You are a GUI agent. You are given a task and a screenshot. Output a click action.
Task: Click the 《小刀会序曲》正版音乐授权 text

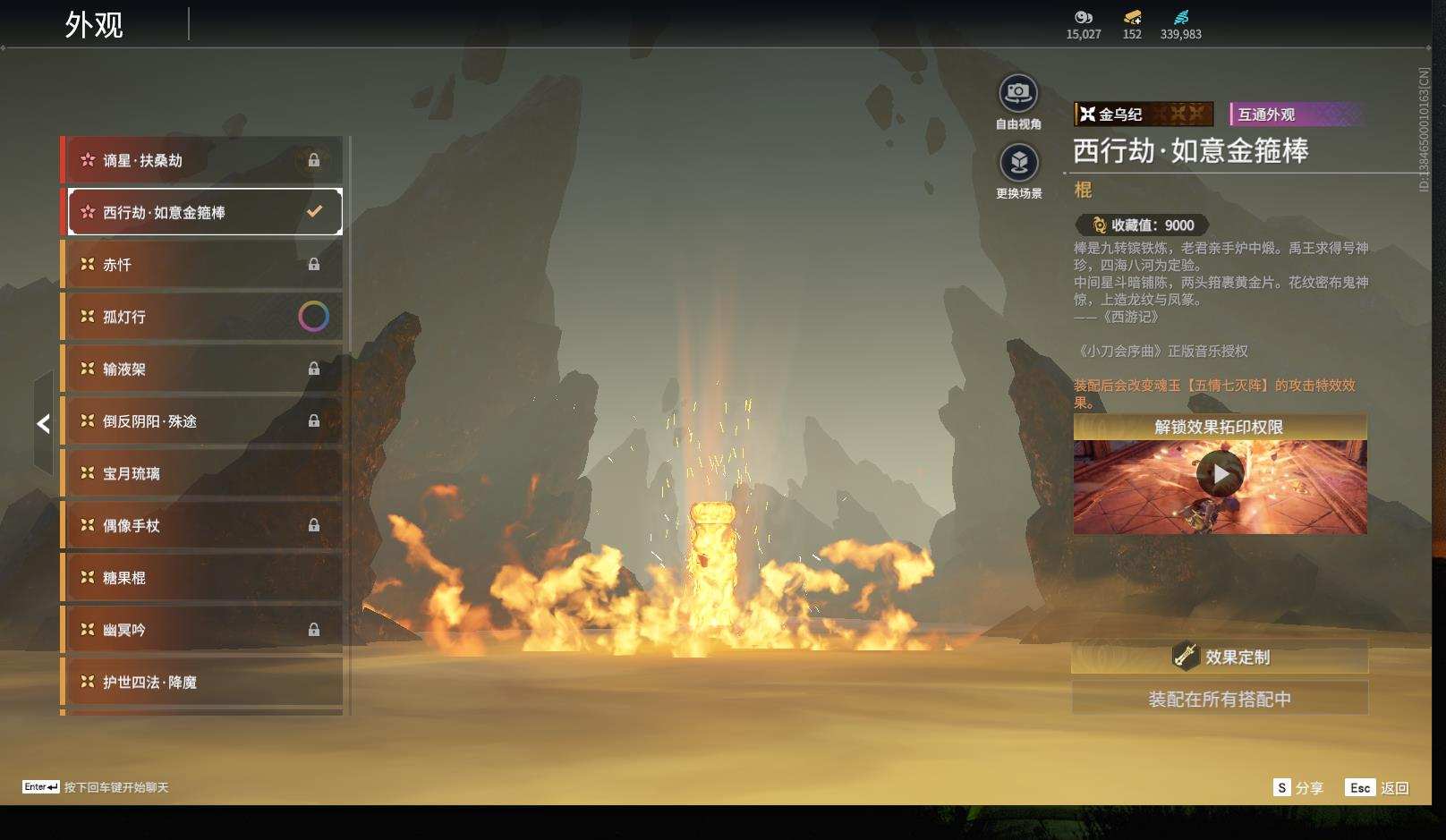point(1161,351)
